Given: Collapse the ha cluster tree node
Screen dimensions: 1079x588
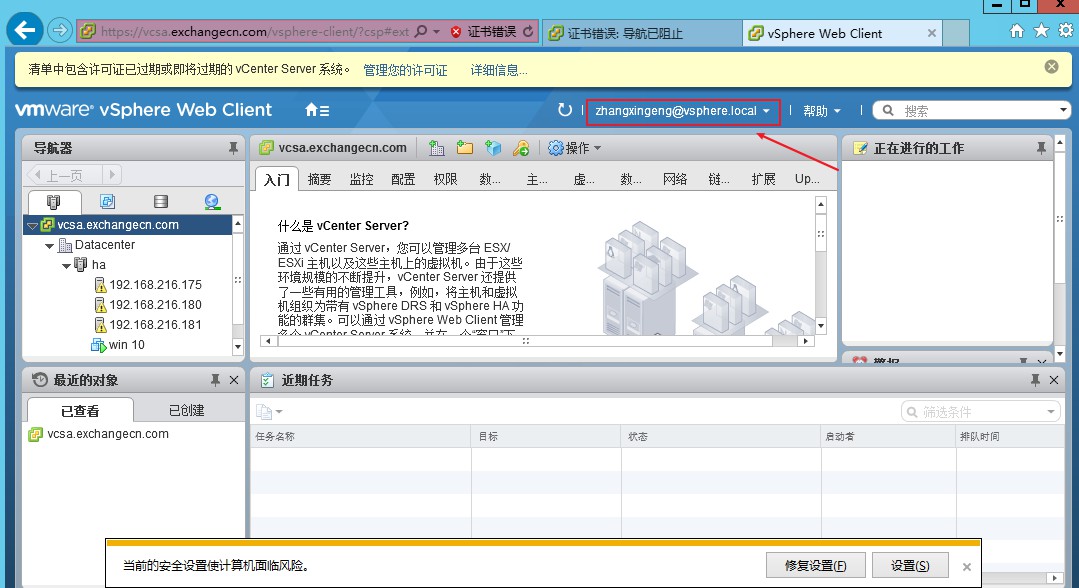Looking at the screenshot, I should (x=66, y=265).
